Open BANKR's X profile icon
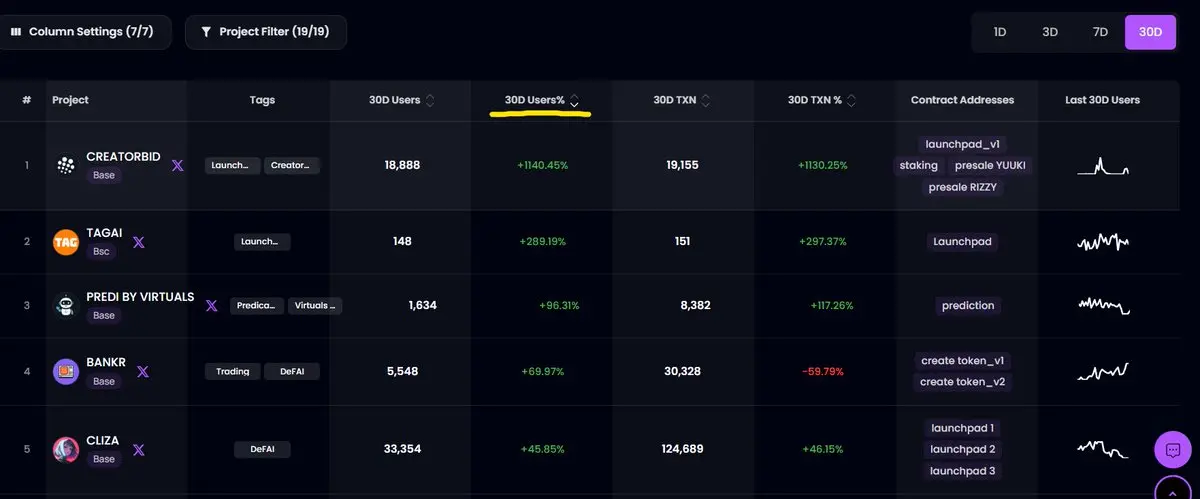The width and height of the screenshot is (1200, 499). click(143, 371)
